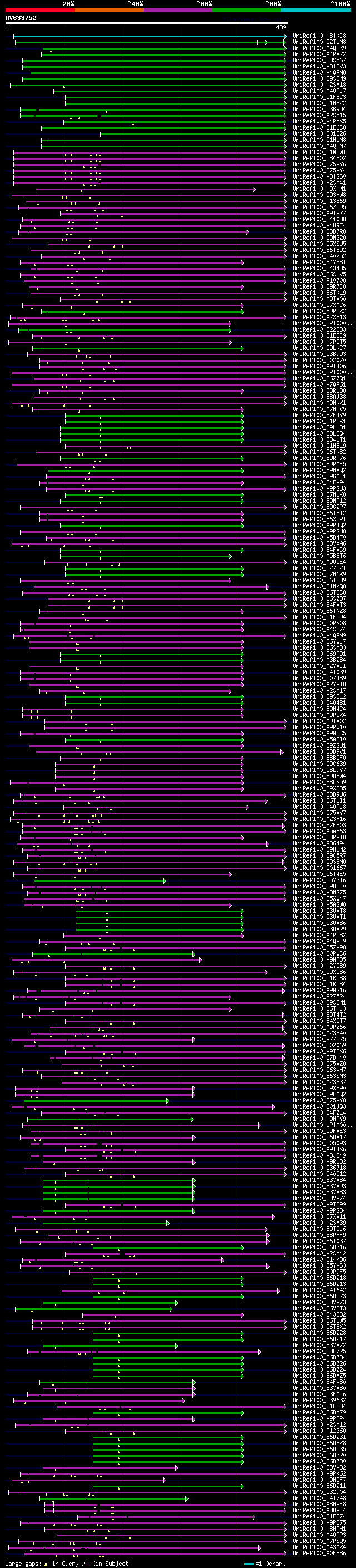The width and height of the screenshot is (356, 1568).
Task: Select the UniRef100_A9XAM1 label
Action: coord(319,189)
